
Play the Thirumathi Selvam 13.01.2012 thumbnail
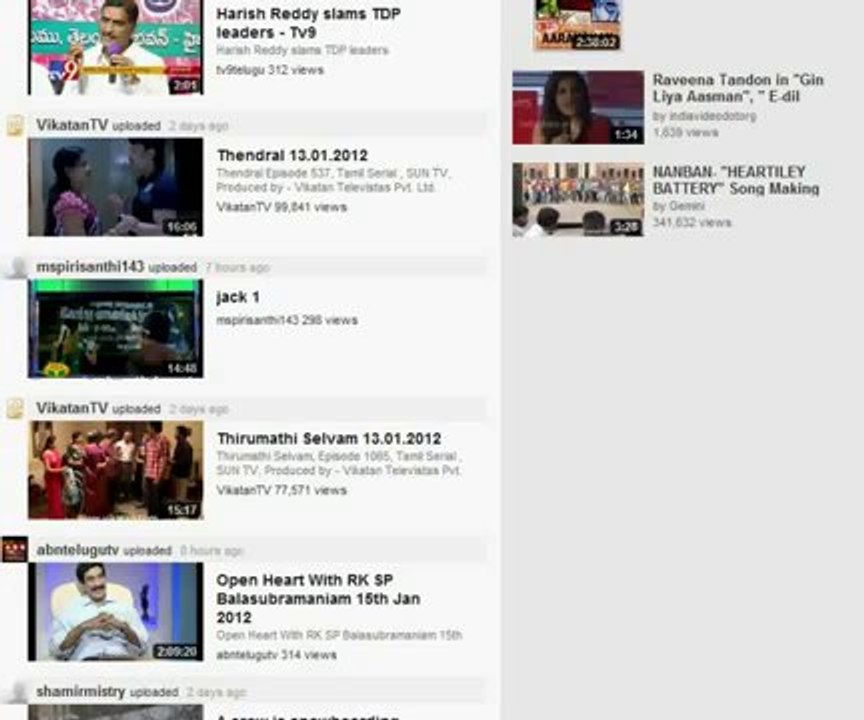(116, 470)
